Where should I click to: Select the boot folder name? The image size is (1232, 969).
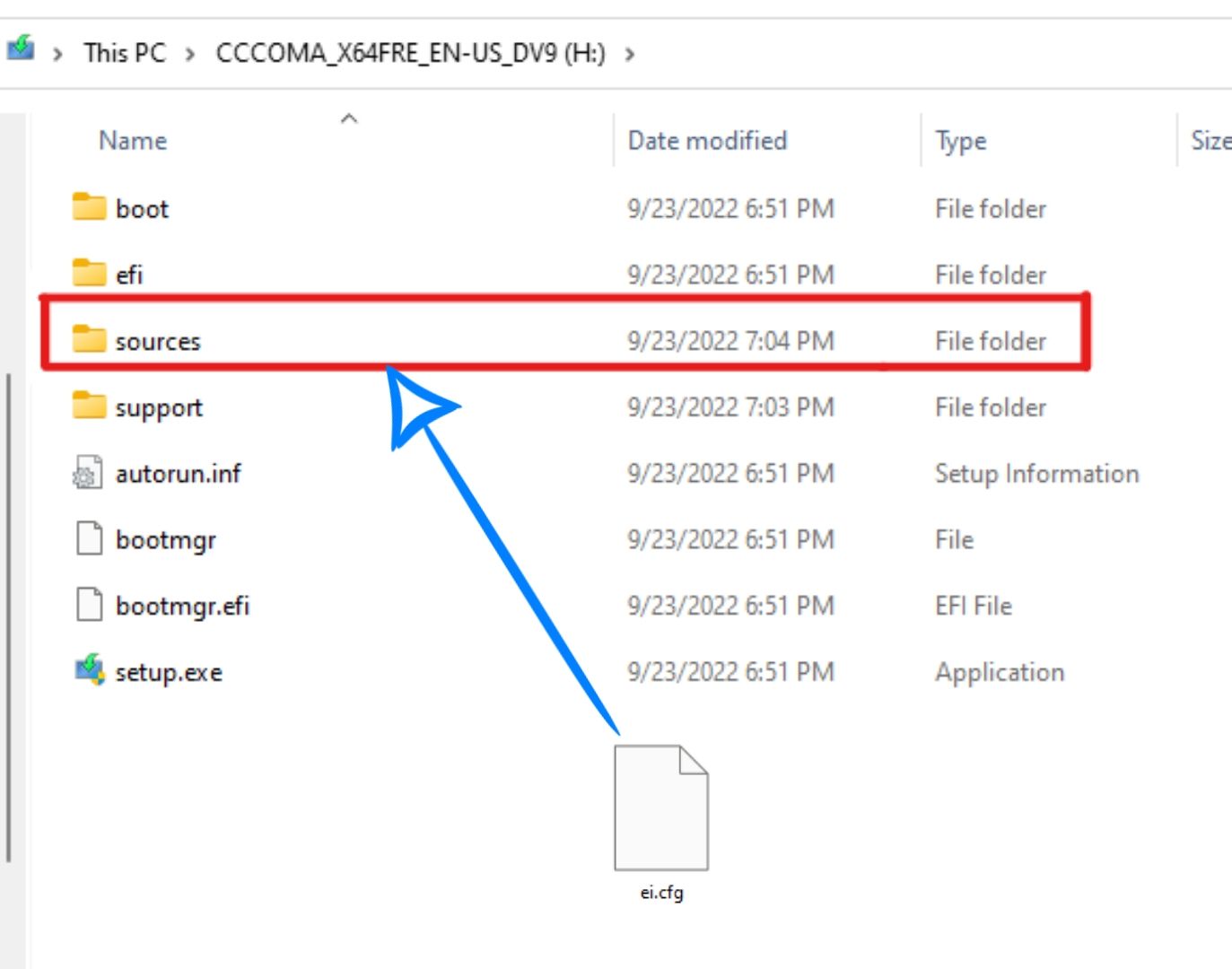(142, 209)
